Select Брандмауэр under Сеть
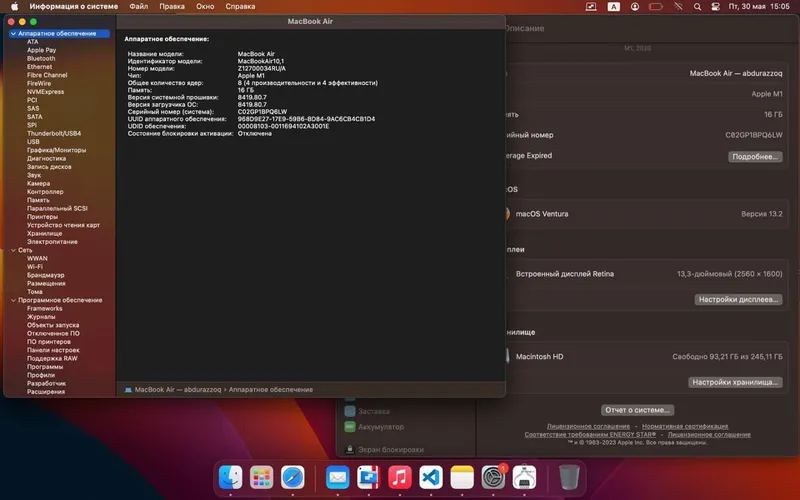 click(45, 276)
